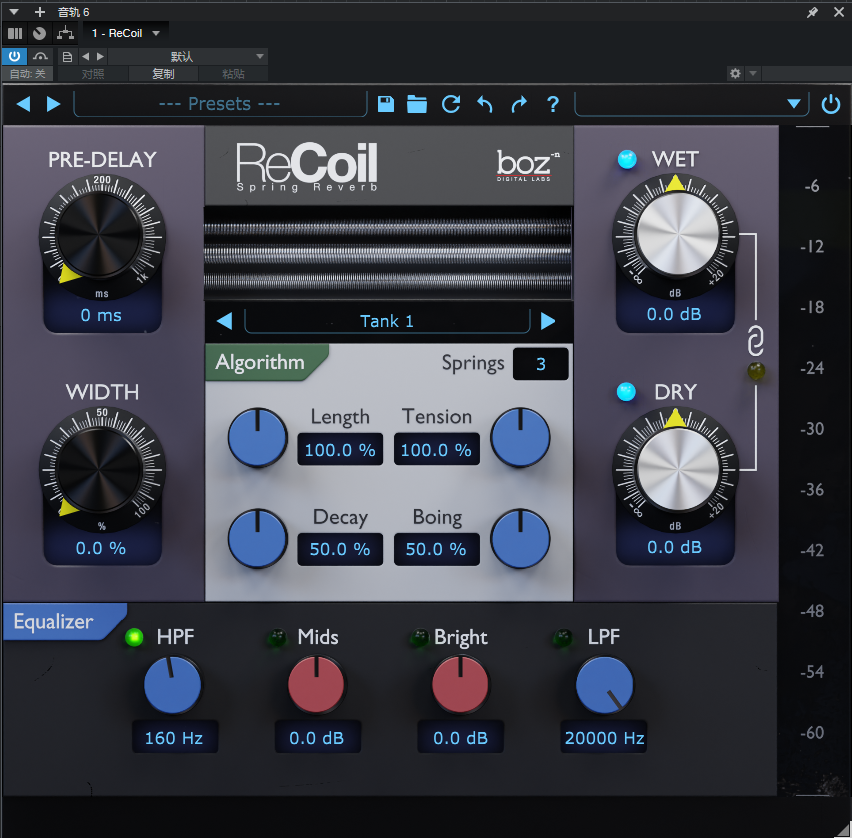Switch to the Equalizer tab
852x838 pixels.
coord(64,621)
